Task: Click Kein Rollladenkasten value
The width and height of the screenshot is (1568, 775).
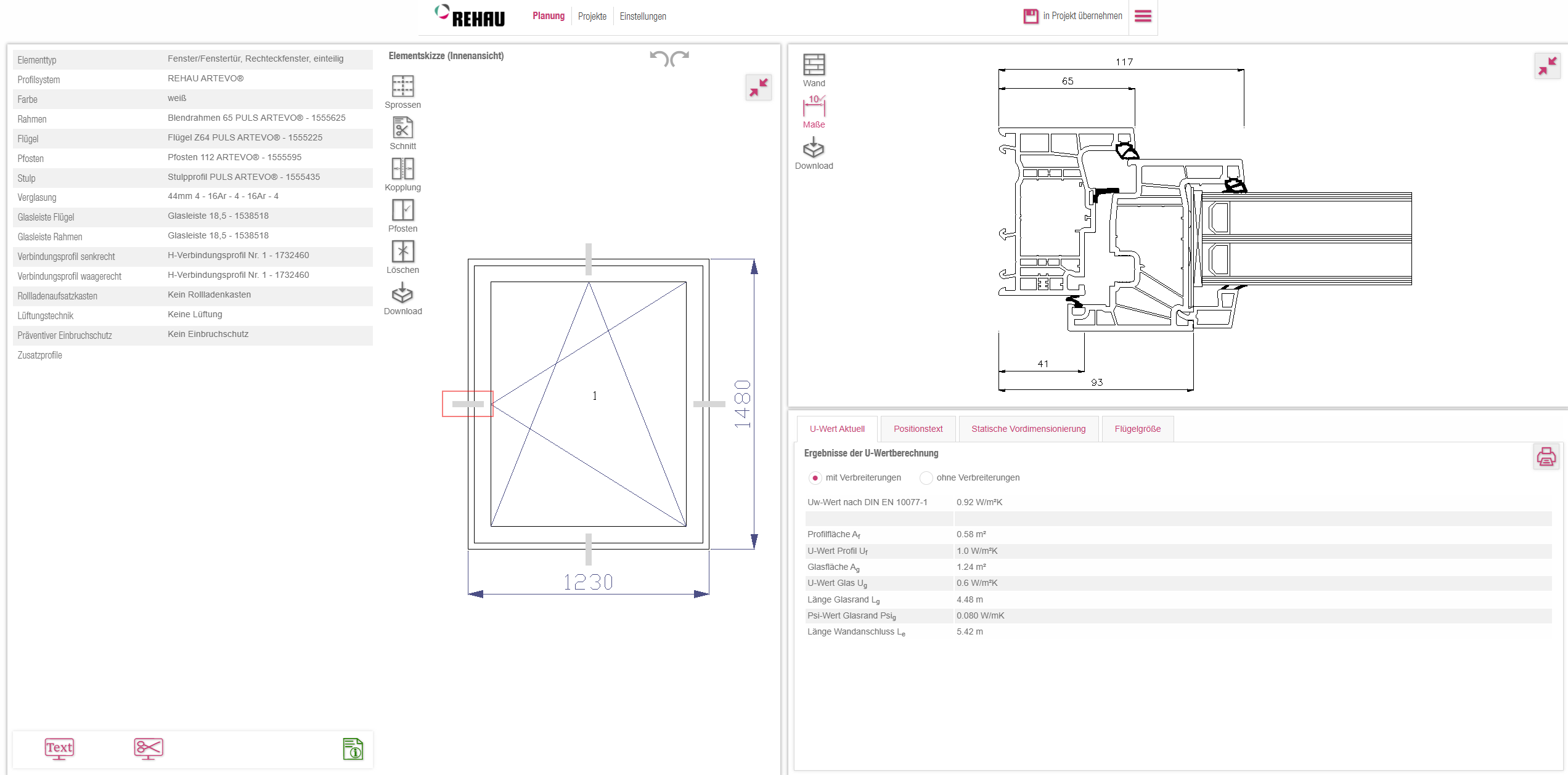Action: tap(210, 295)
